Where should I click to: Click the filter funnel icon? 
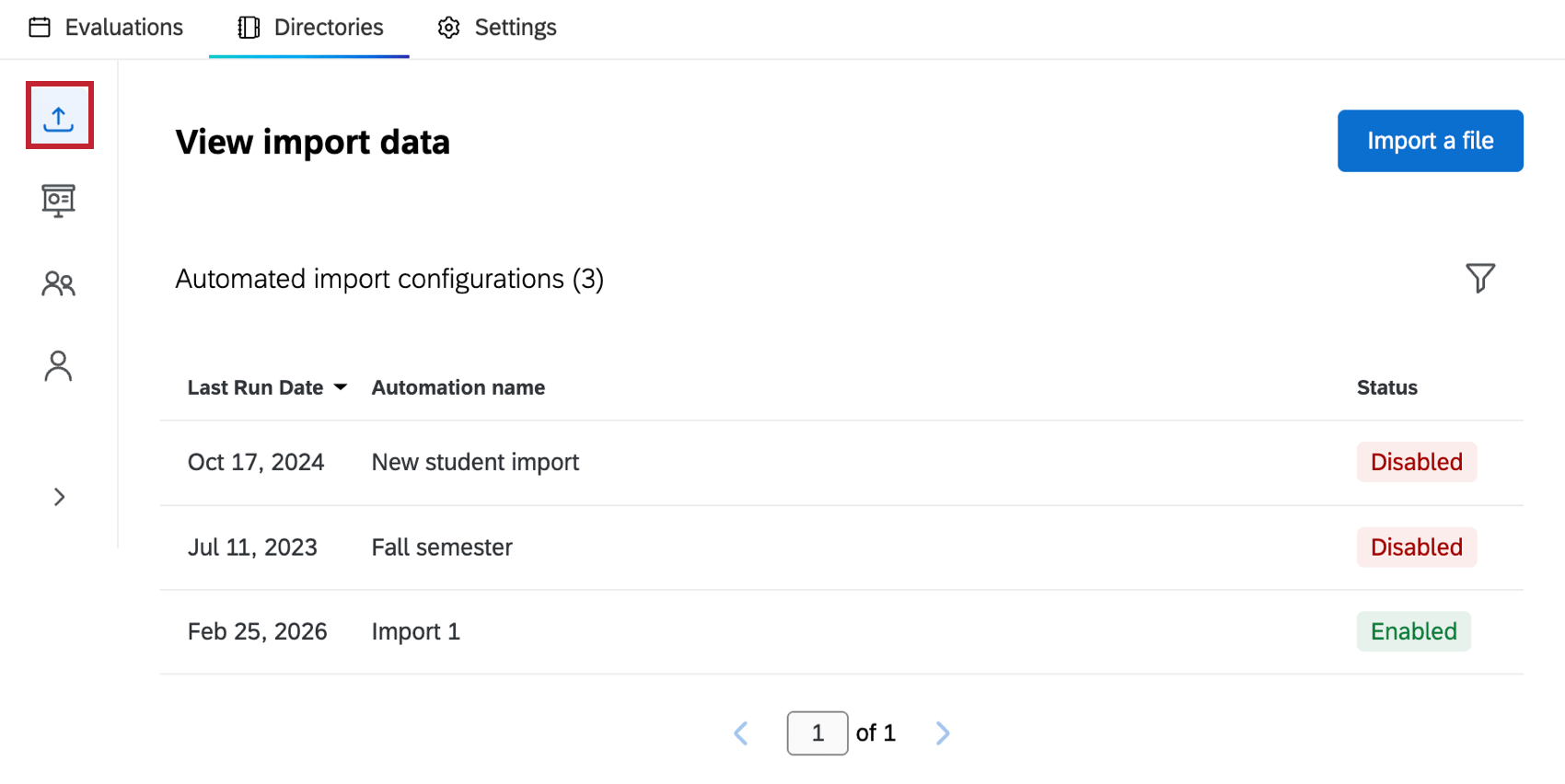pos(1479,278)
